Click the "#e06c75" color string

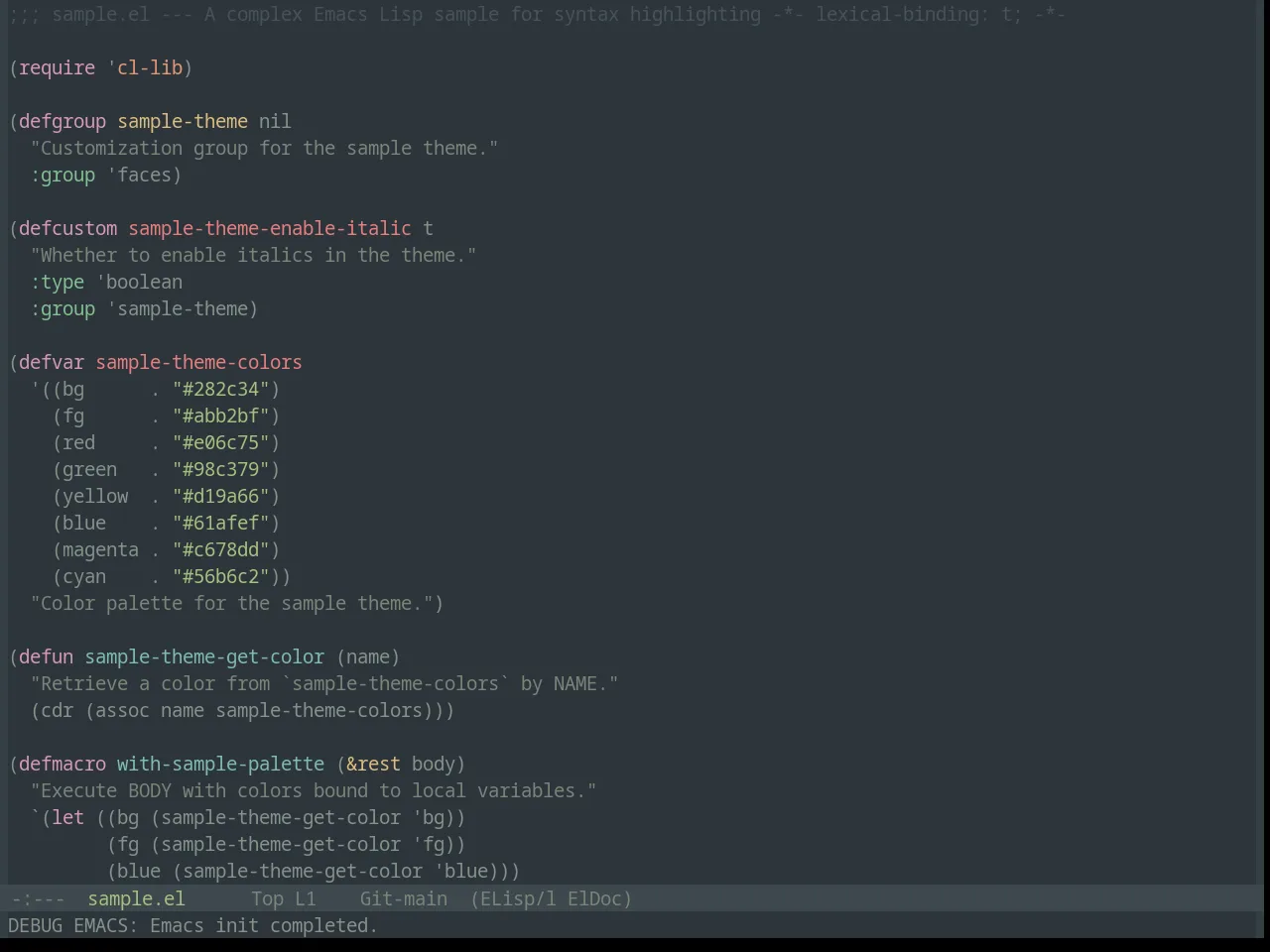pyautogui.click(x=220, y=442)
